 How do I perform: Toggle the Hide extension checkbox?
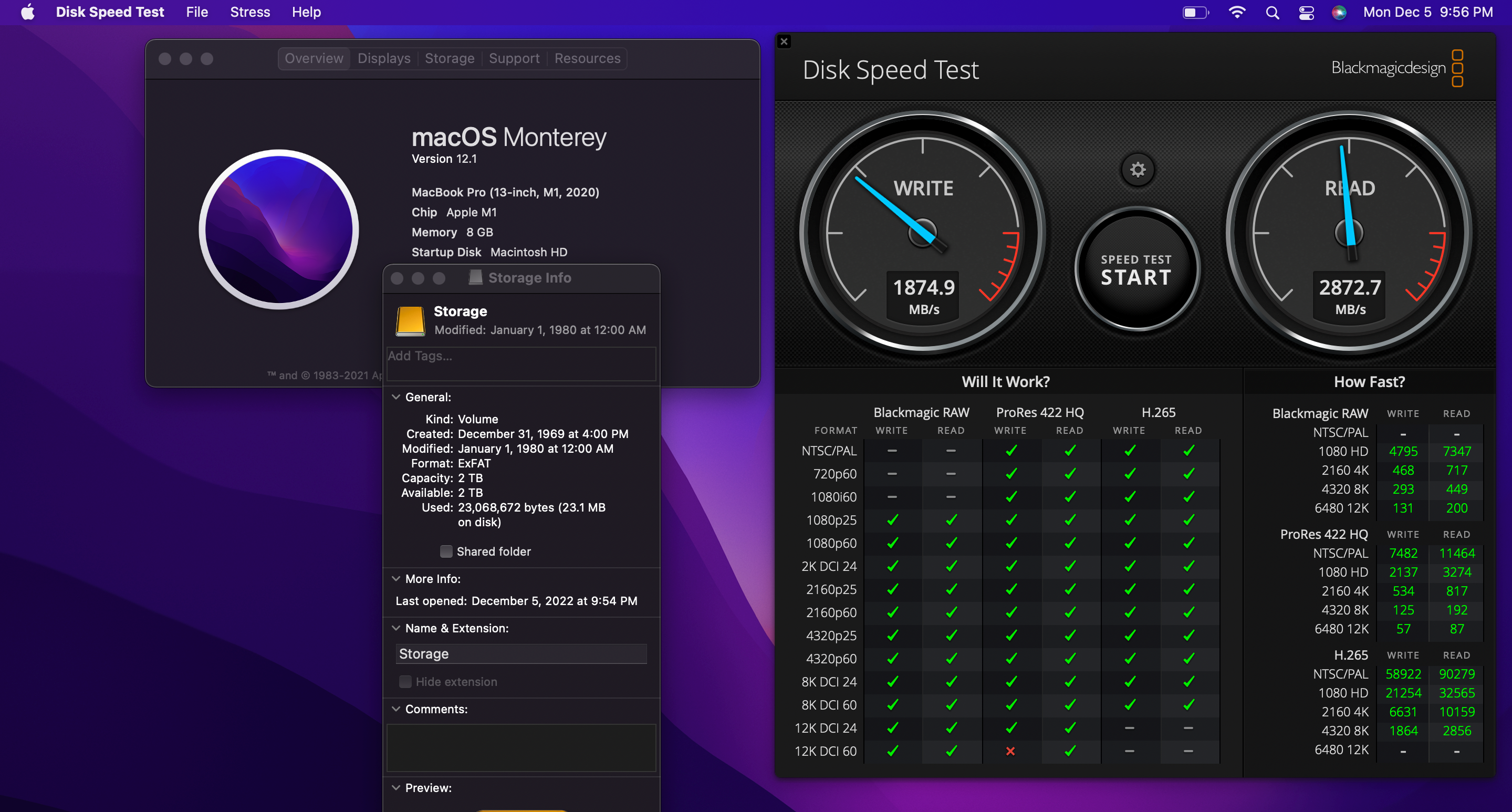[405, 682]
